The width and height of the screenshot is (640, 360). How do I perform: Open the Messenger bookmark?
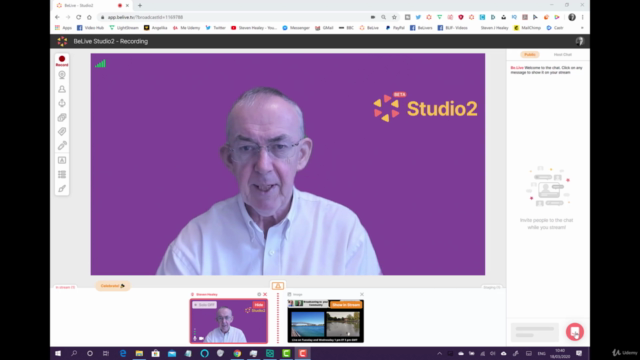pyautogui.click(x=296, y=28)
